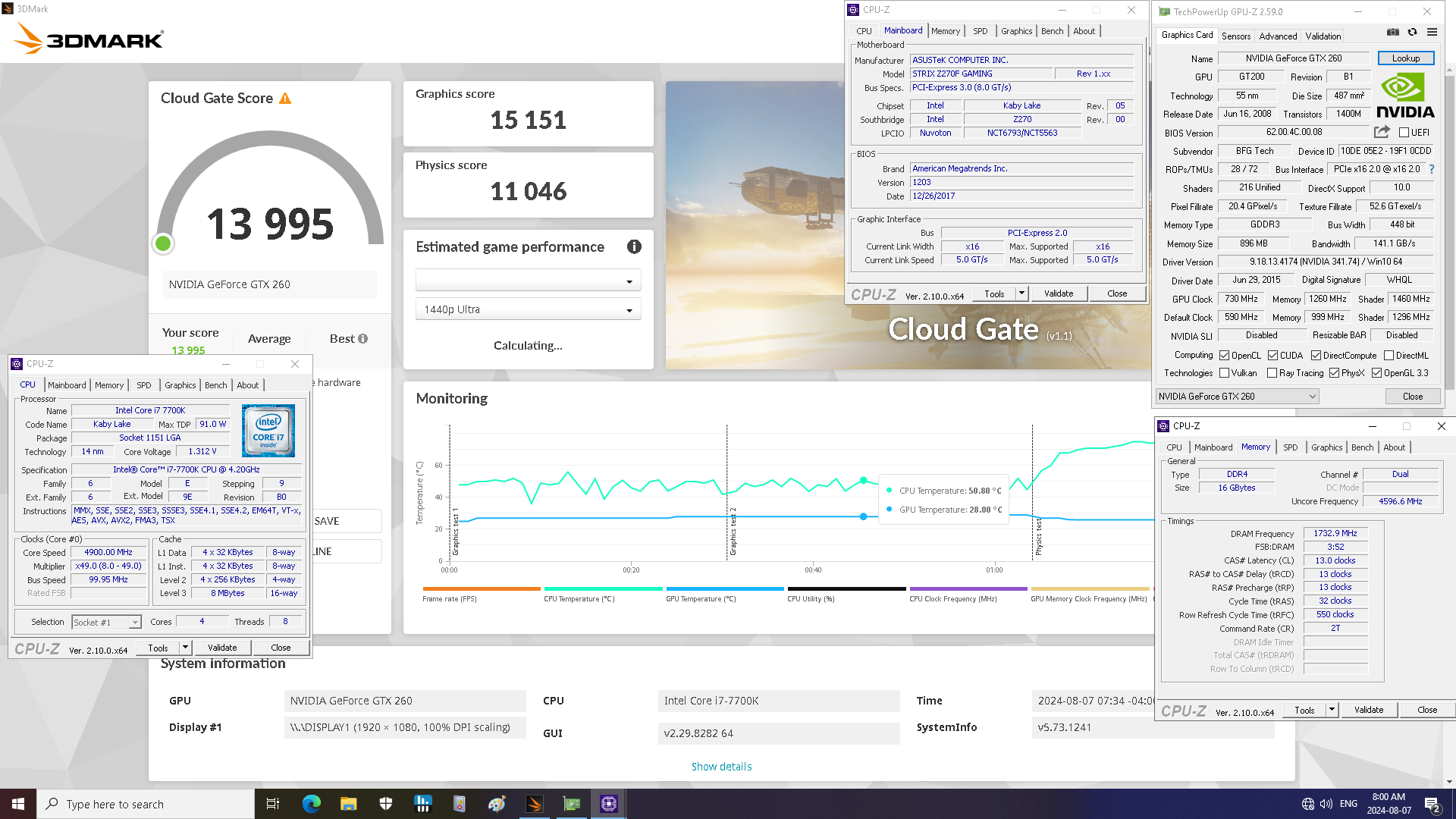1456x819 pixels.
Task: Switch to GPU-Z from the taskbar
Action: pos(571,804)
